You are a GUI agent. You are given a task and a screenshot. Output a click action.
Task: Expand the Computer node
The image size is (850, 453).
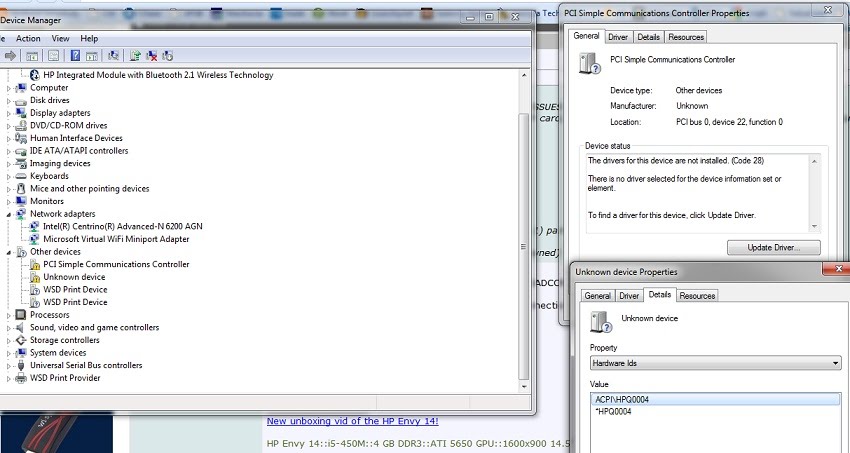tap(9, 88)
